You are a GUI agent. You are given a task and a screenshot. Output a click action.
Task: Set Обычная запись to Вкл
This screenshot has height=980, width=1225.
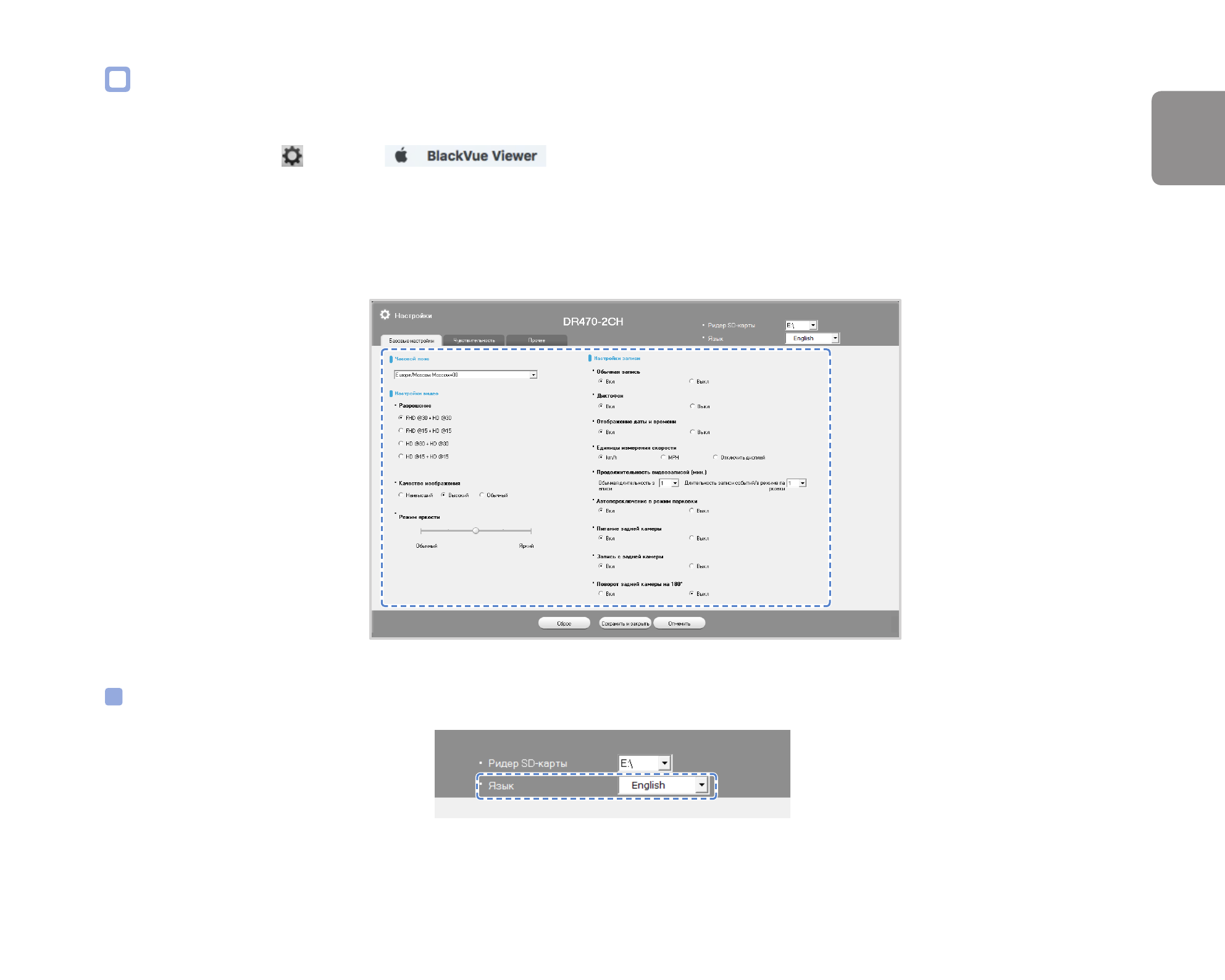point(601,381)
